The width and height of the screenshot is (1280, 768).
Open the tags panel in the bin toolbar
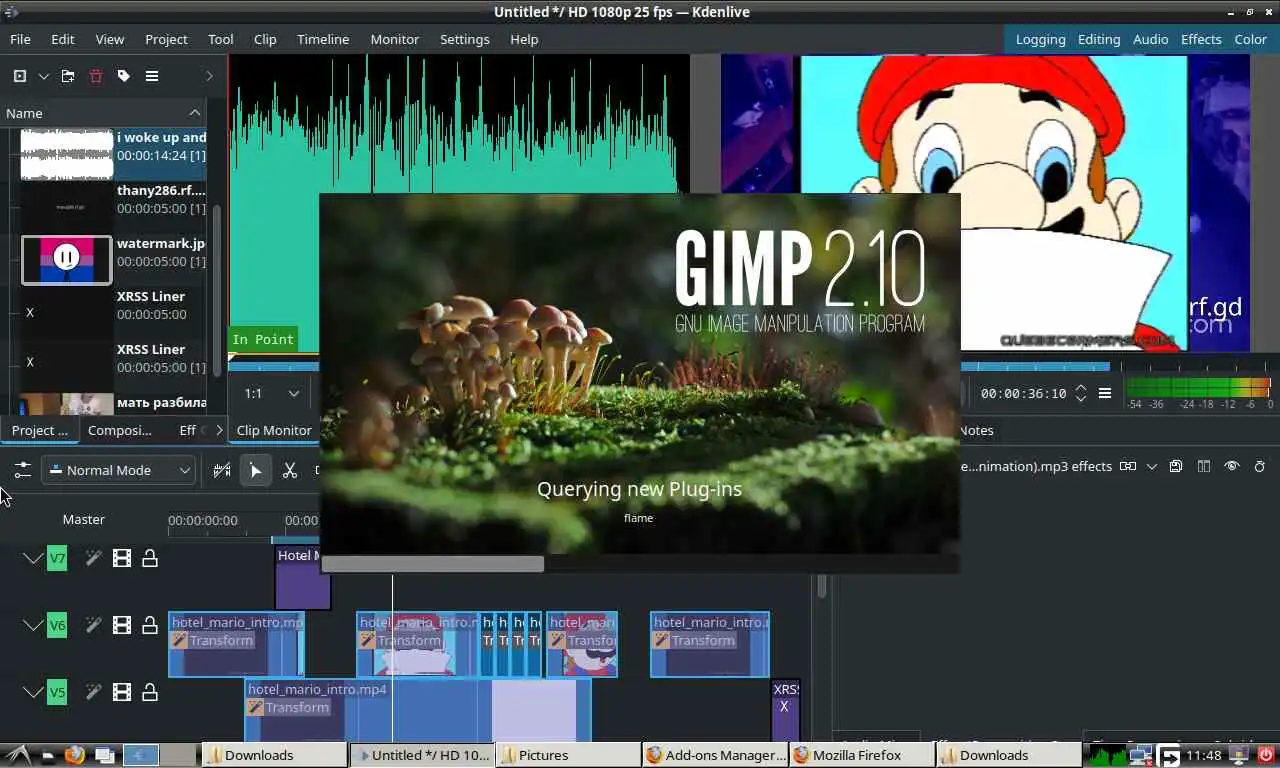tap(124, 76)
